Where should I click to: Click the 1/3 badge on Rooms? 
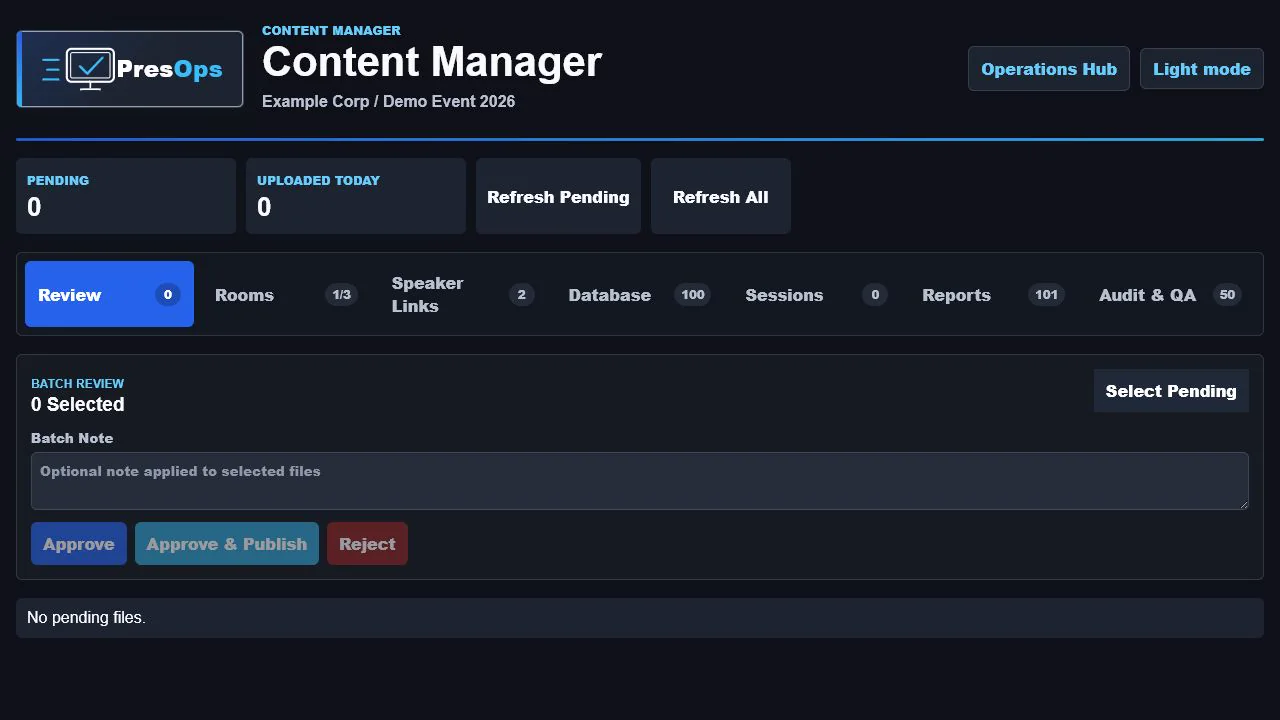tap(342, 294)
